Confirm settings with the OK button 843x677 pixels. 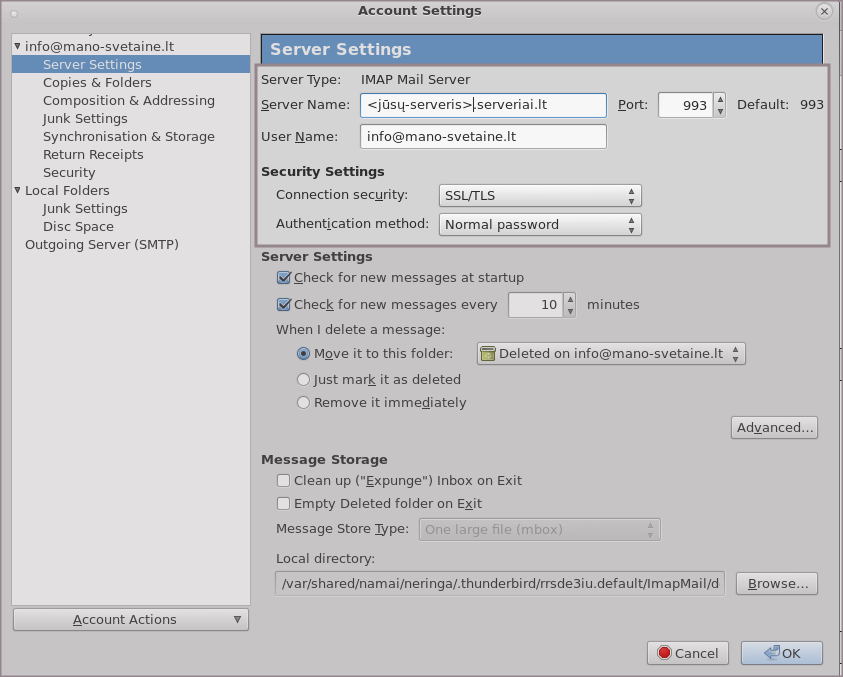tap(782, 653)
